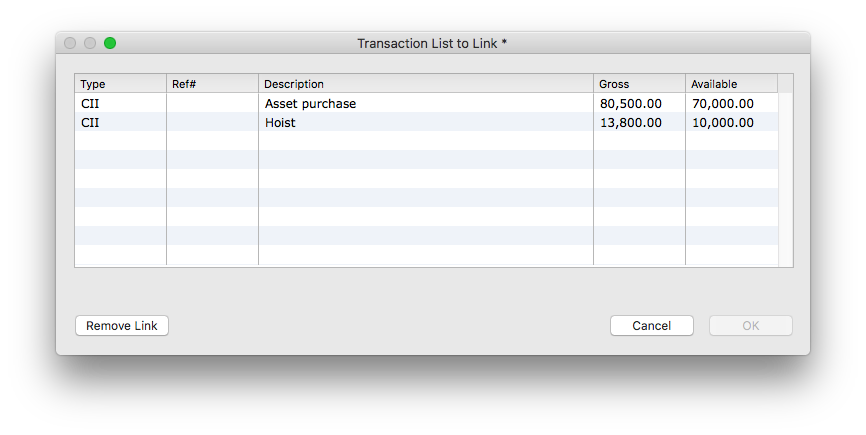This screenshot has width=866, height=435.
Task: Click the table's vertical scrollbar track
Action: point(785,179)
